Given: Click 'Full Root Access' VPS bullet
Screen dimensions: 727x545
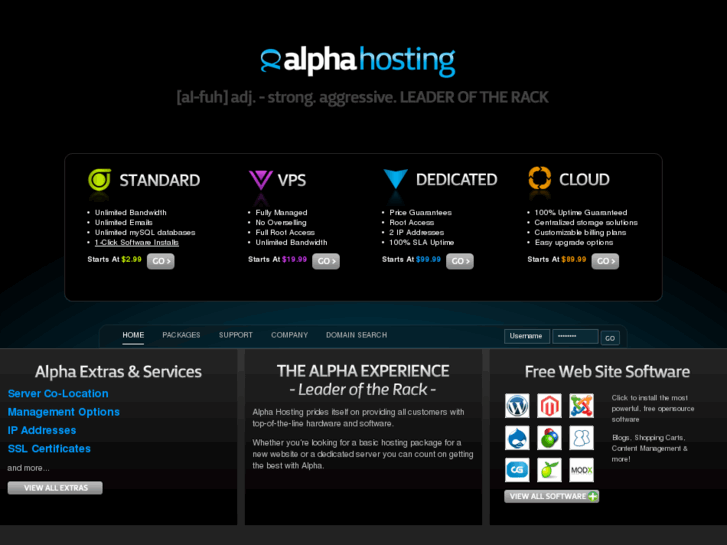Looking at the screenshot, I should point(285,232).
